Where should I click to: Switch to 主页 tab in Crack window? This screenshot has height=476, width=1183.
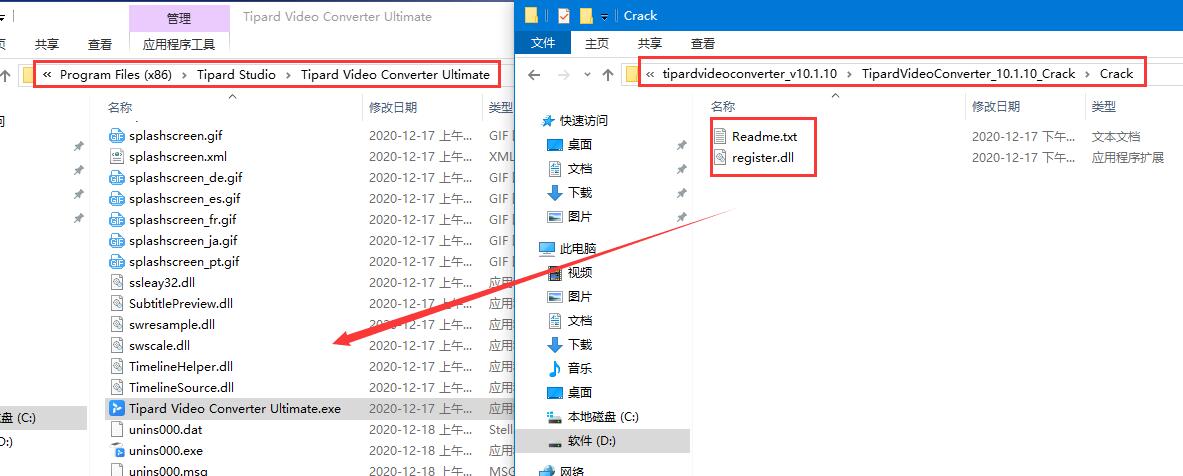[597, 44]
